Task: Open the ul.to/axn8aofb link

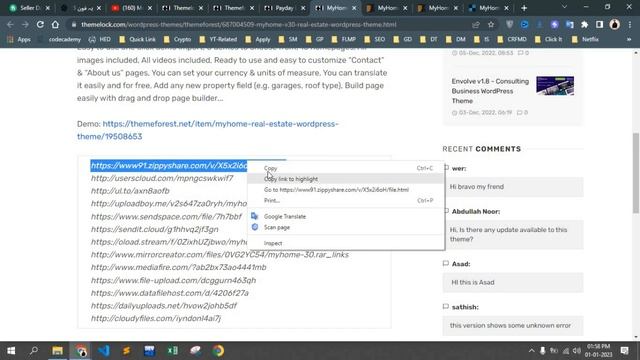Action: tap(130, 191)
